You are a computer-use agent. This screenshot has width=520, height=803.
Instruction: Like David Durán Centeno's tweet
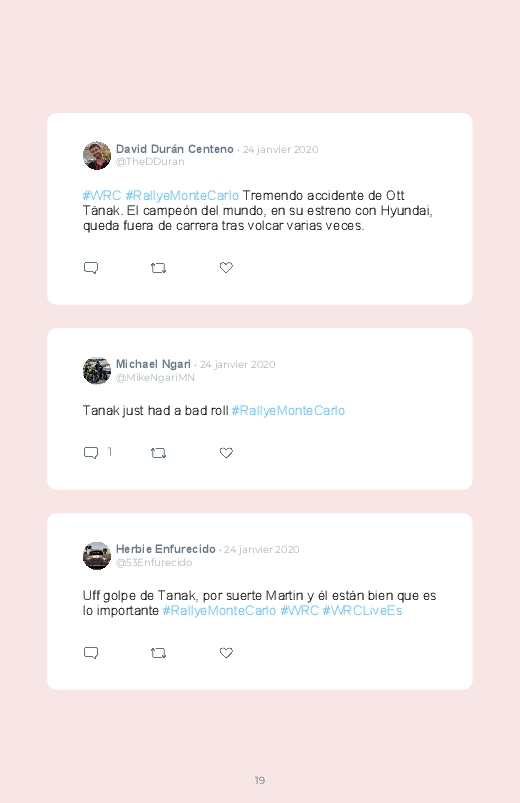coord(226,267)
